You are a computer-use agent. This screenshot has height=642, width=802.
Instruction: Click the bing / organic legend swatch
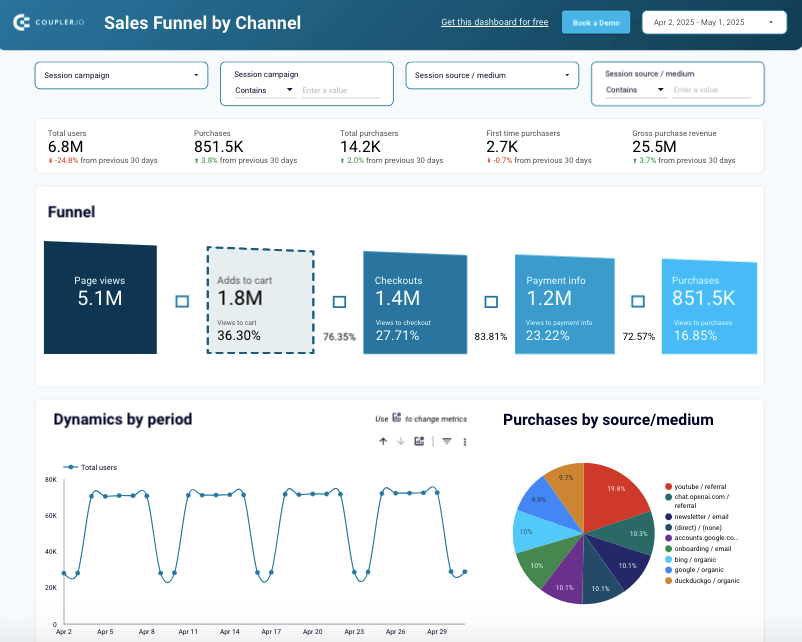click(668, 560)
